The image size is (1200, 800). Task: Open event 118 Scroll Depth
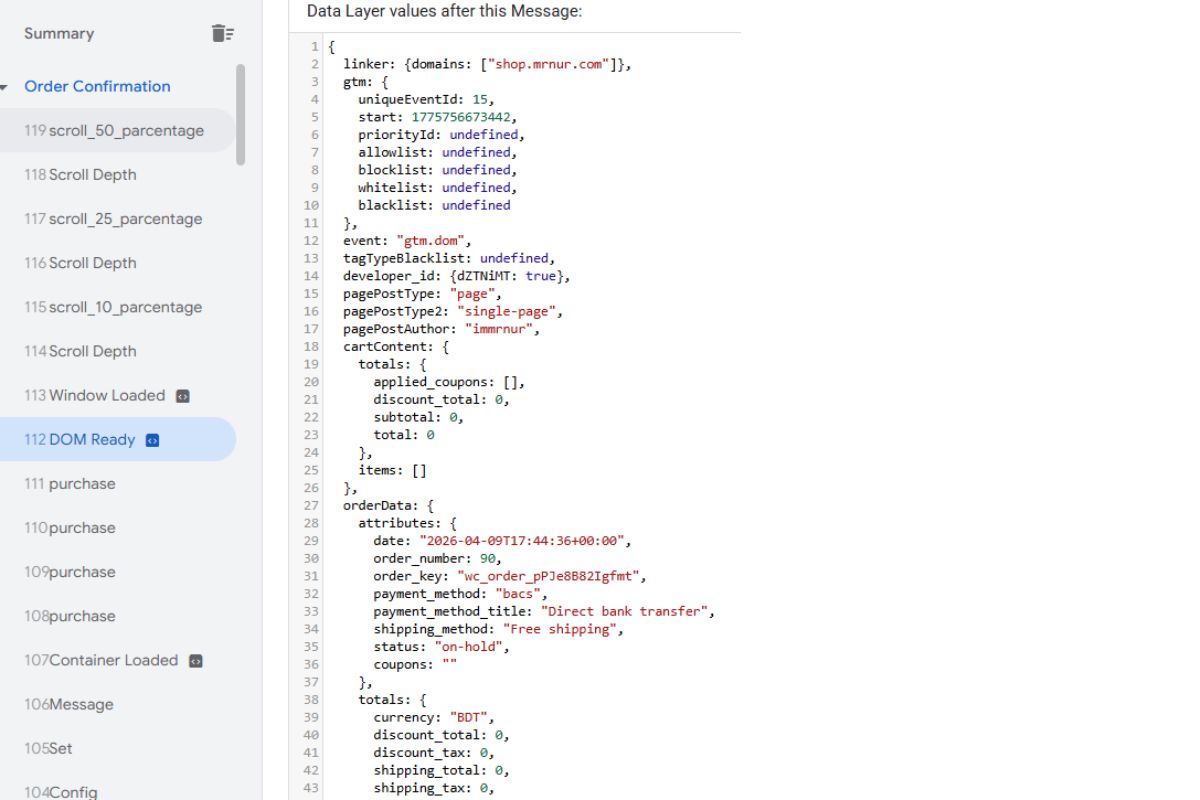[80, 175]
